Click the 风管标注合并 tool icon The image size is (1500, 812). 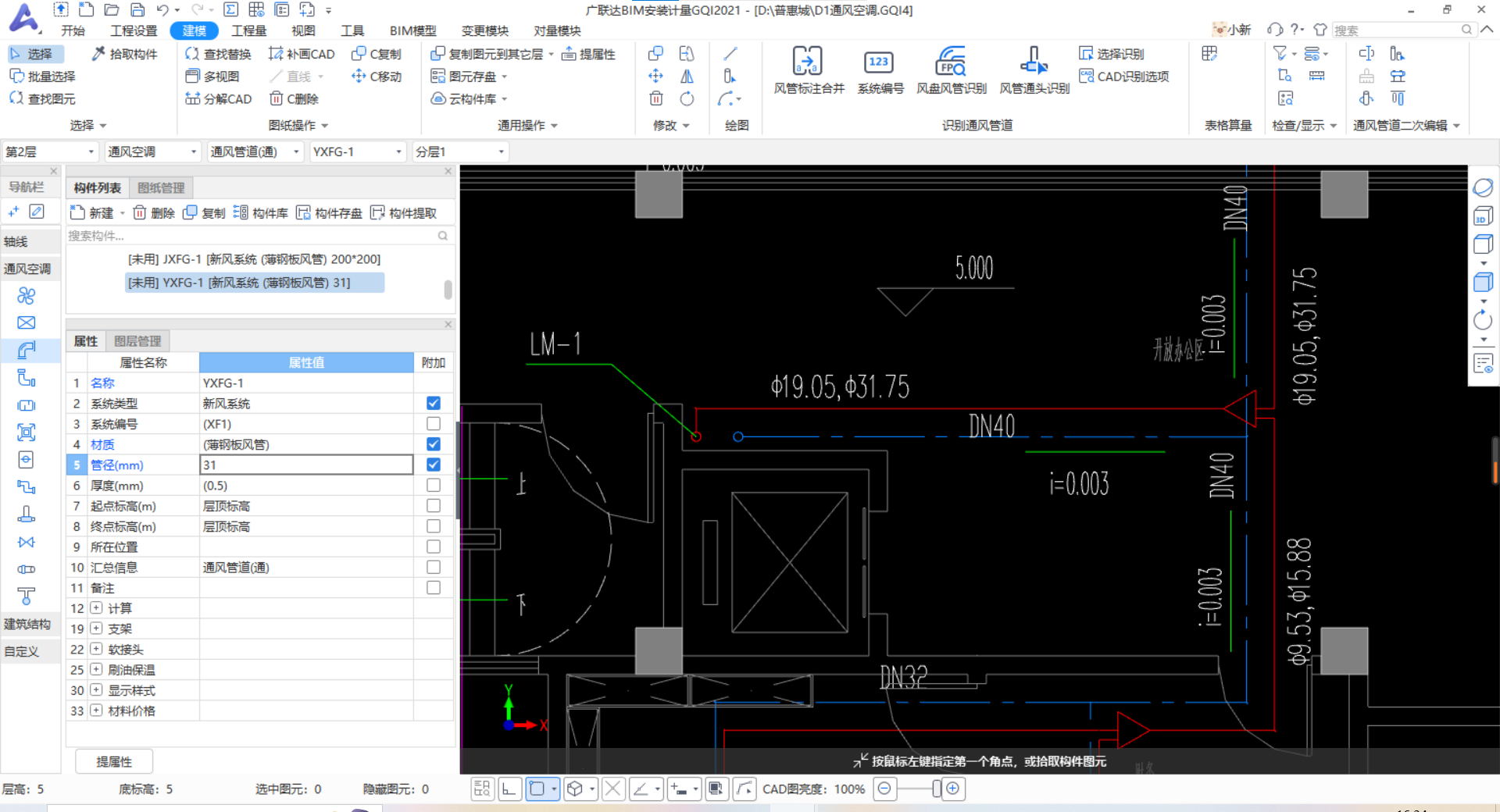[808, 61]
